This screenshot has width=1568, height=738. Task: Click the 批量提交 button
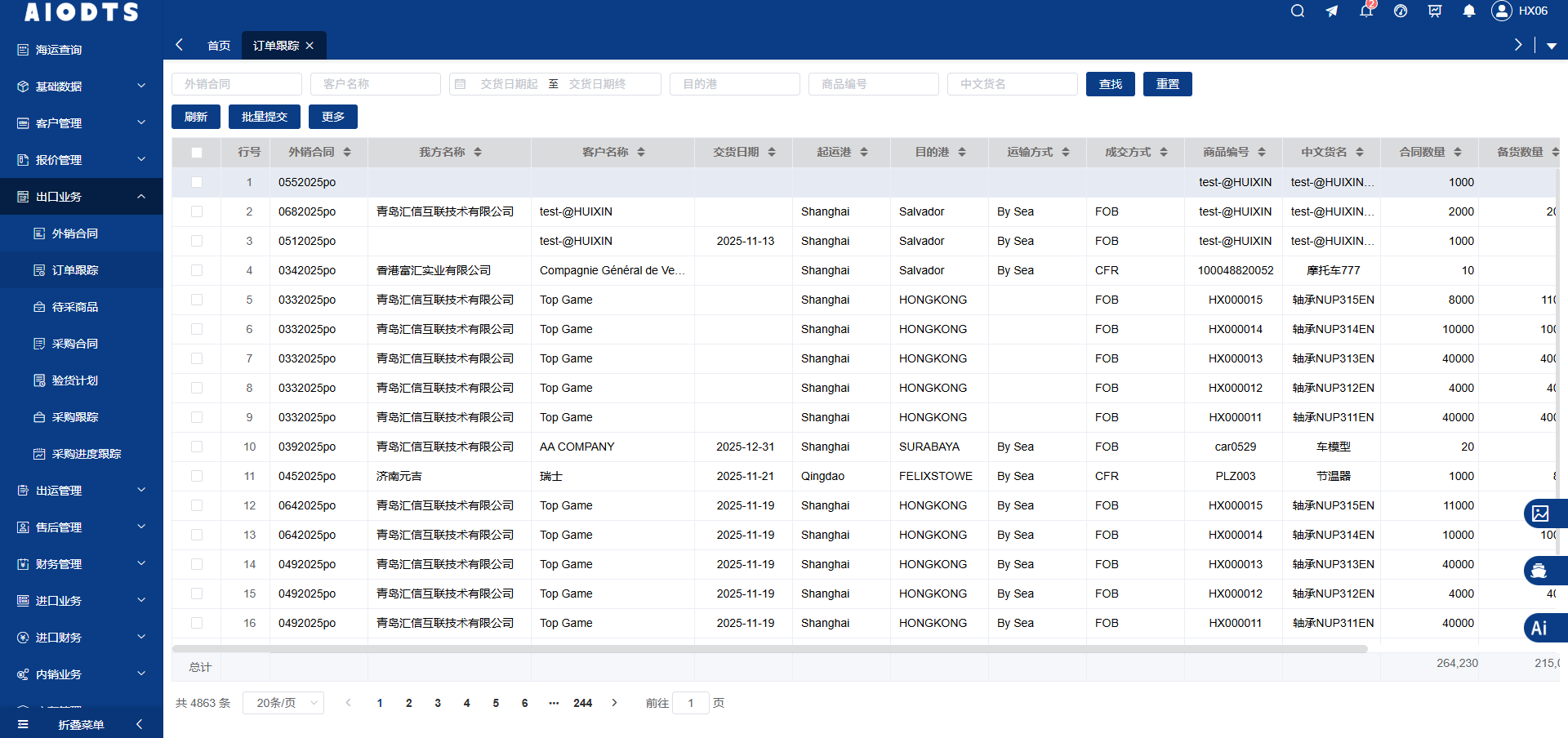pyautogui.click(x=265, y=117)
